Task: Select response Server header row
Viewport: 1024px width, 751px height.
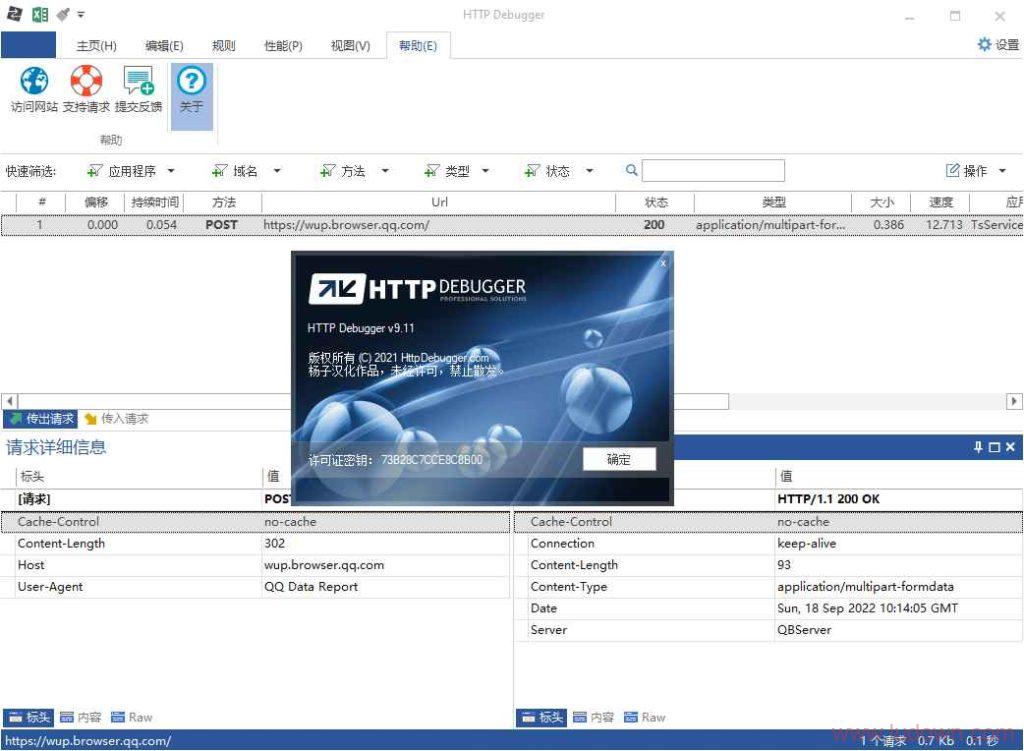Action: [768, 630]
